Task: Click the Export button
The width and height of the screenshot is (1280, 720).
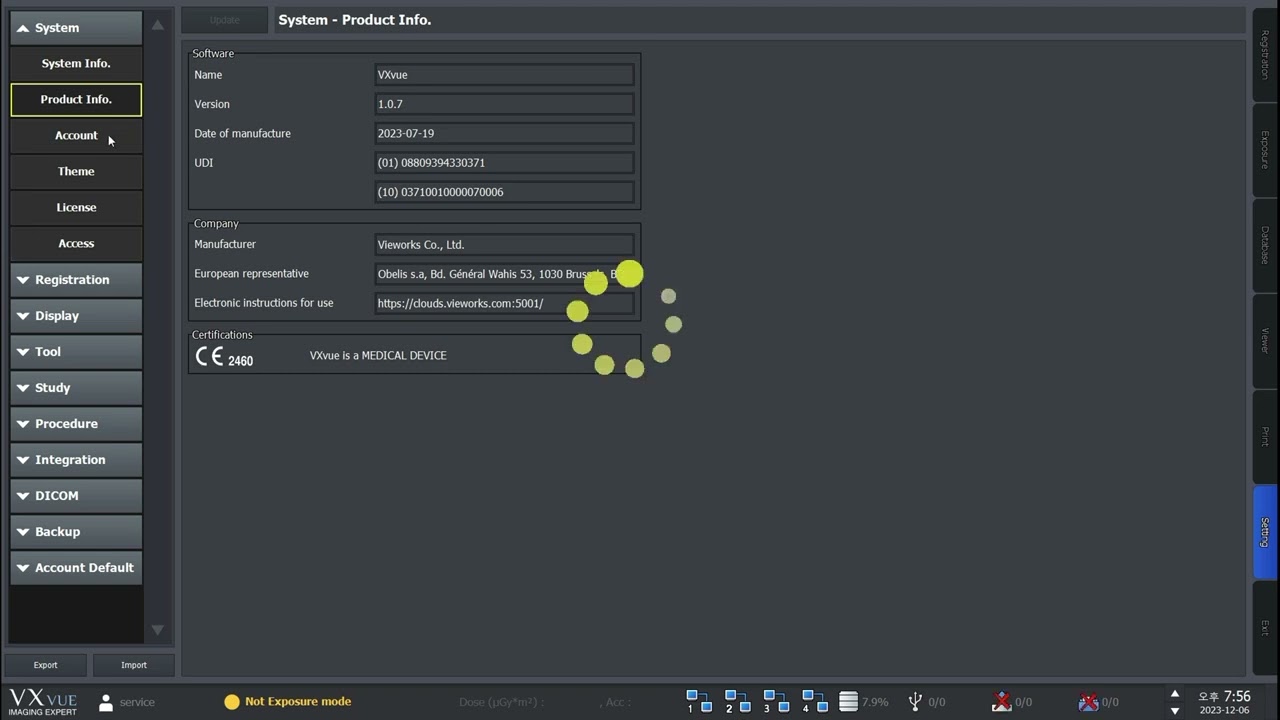Action: click(x=46, y=665)
